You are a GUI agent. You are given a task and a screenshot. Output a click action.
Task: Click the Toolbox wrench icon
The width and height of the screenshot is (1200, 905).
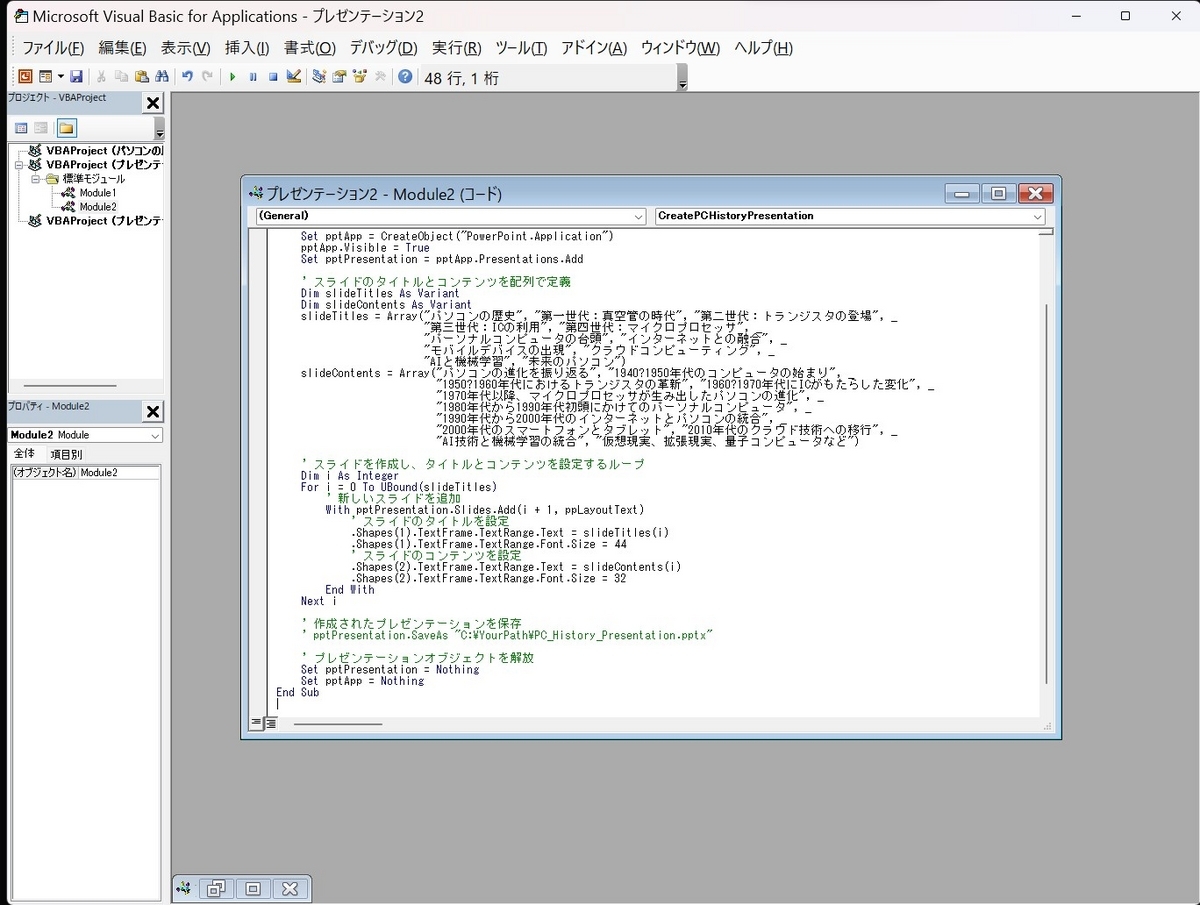tap(380, 76)
